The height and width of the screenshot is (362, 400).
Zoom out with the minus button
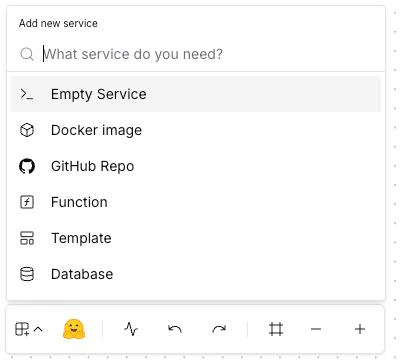click(316, 329)
